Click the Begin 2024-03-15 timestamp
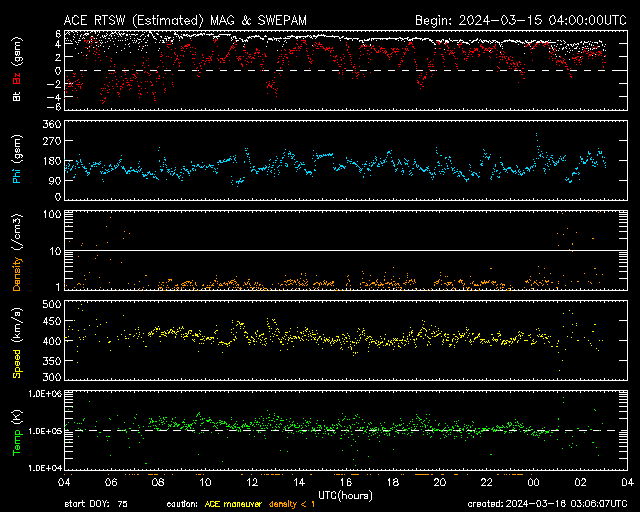The height and width of the screenshot is (512, 640). pyautogui.click(x=509, y=20)
